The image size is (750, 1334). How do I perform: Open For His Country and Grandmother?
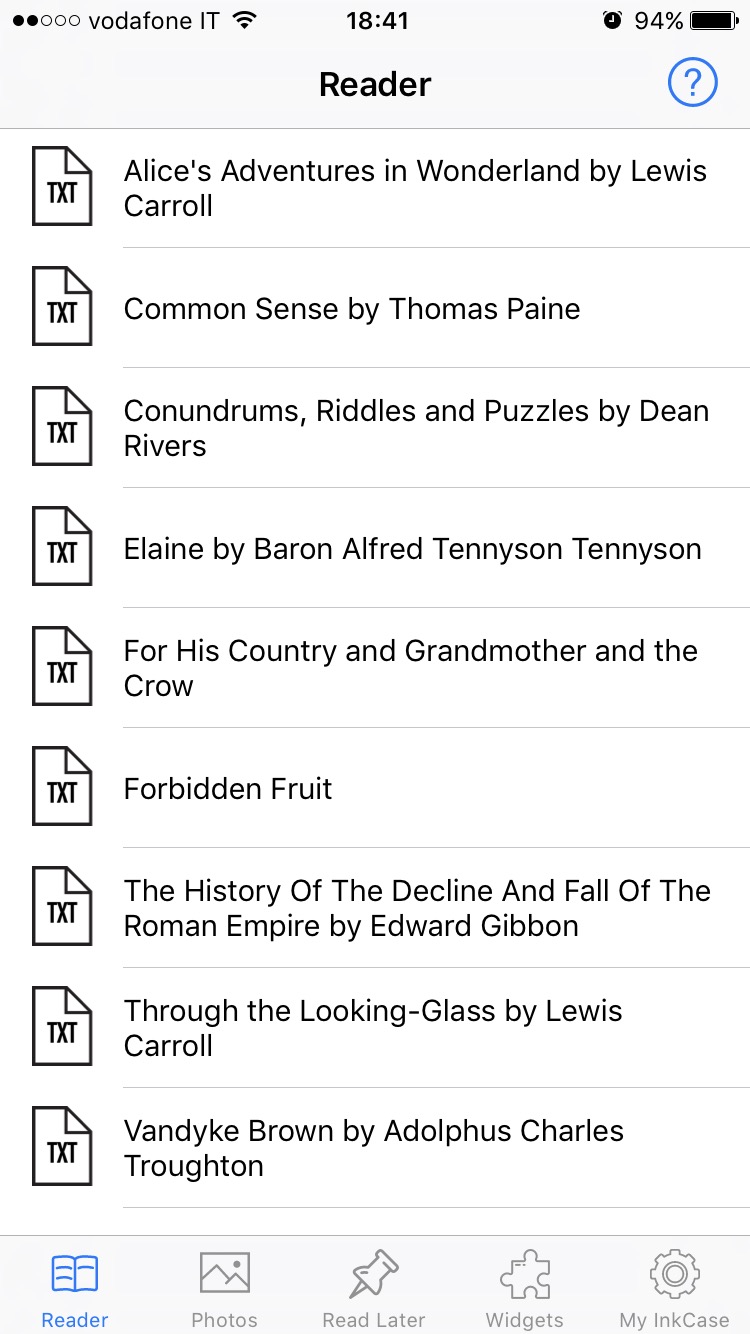point(410,668)
